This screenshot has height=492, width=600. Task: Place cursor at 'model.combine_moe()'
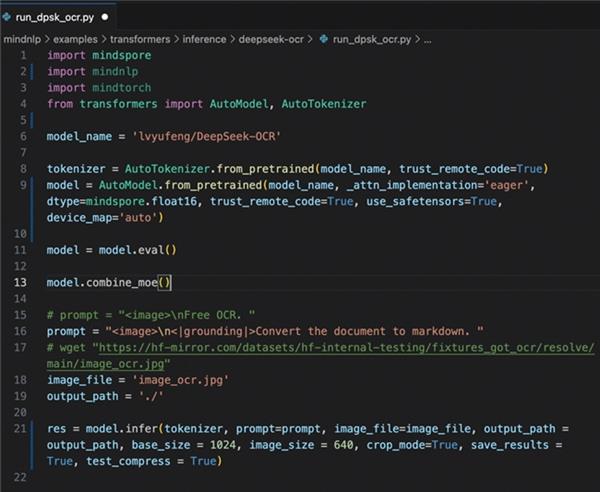coord(109,282)
